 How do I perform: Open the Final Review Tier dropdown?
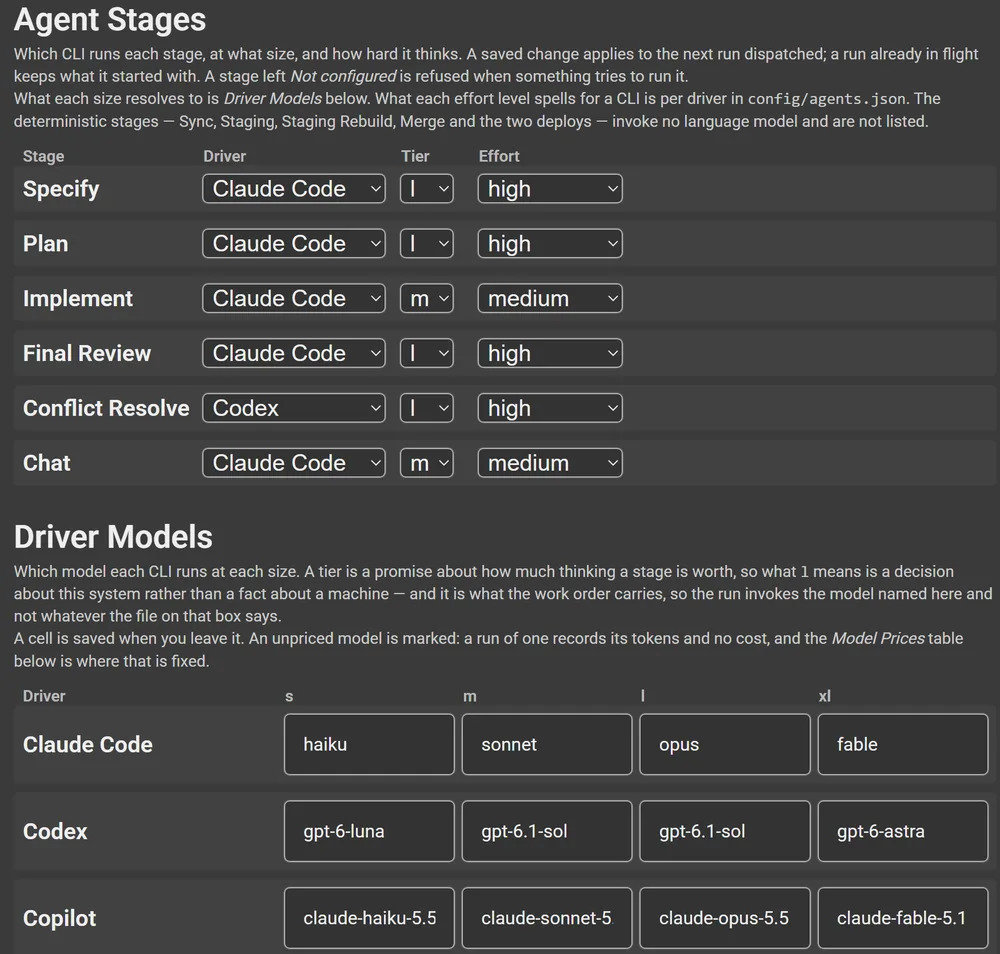click(x=427, y=353)
